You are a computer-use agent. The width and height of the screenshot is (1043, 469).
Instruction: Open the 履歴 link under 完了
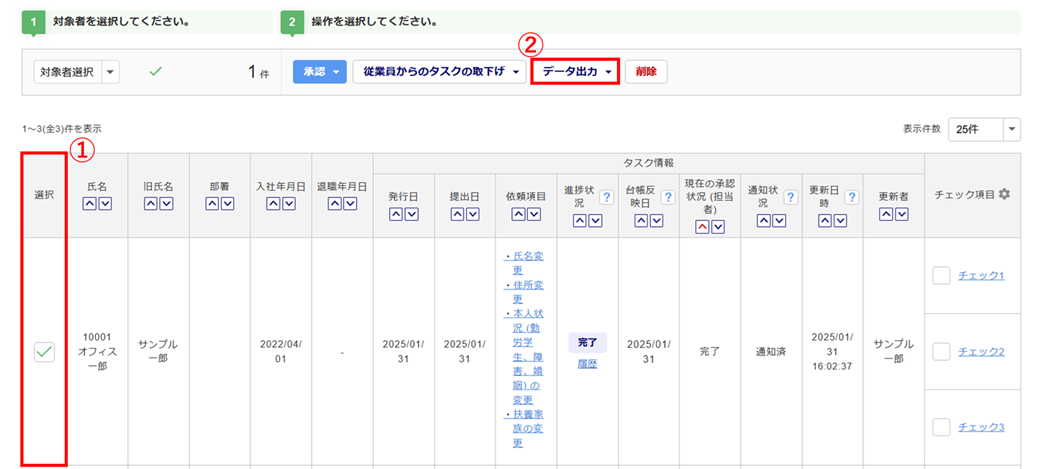coord(586,366)
